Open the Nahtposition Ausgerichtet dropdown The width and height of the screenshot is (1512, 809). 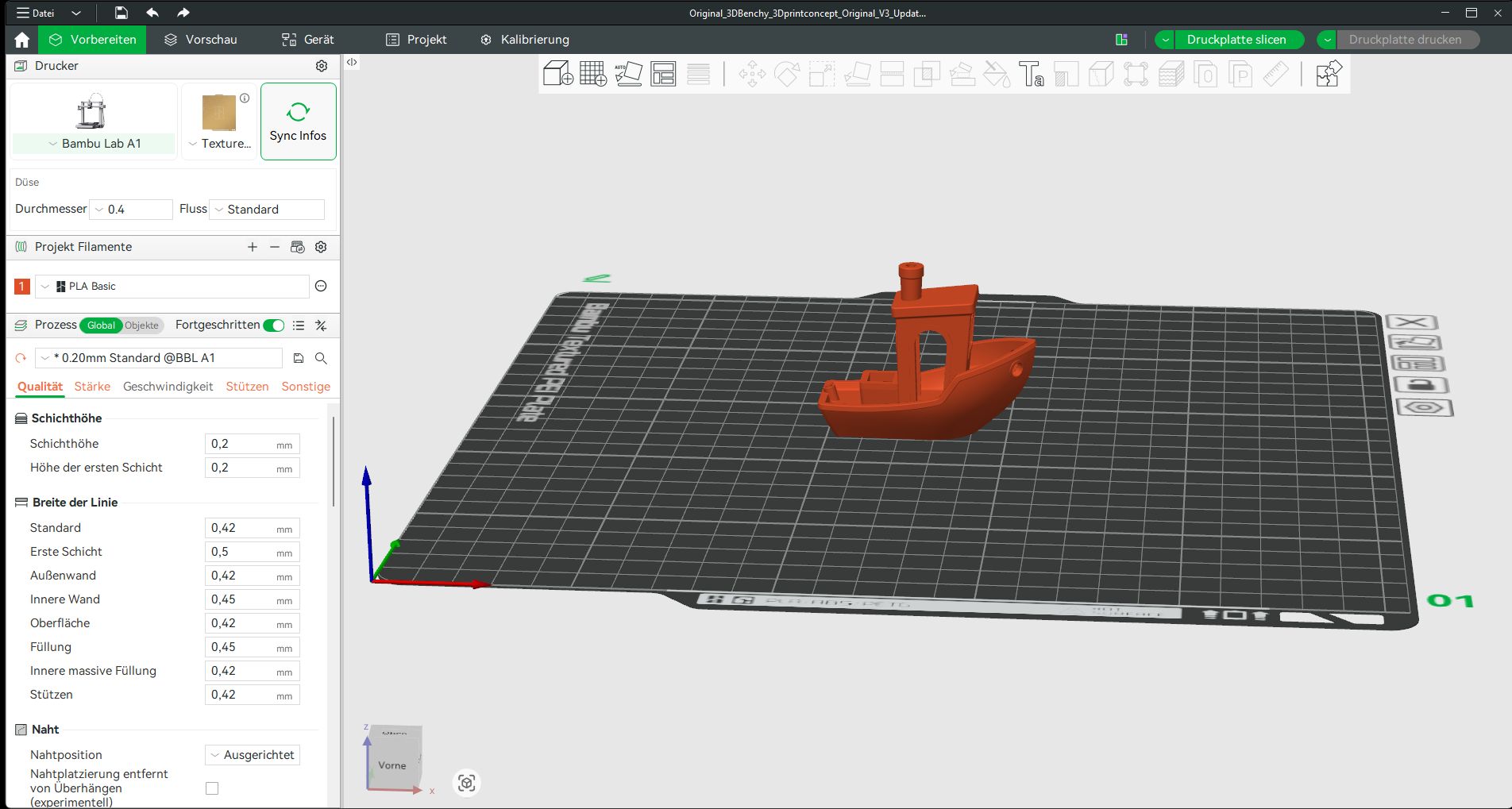[x=252, y=754]
